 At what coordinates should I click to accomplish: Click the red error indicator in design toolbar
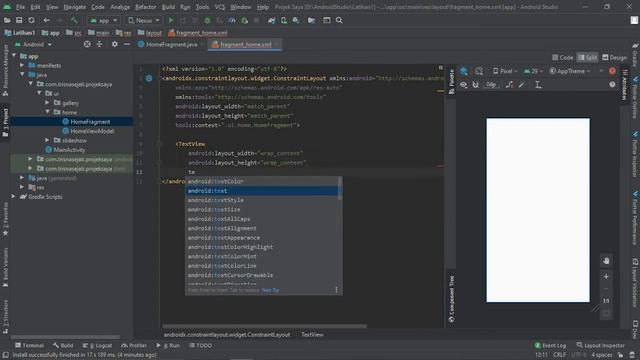click(612, 71)
